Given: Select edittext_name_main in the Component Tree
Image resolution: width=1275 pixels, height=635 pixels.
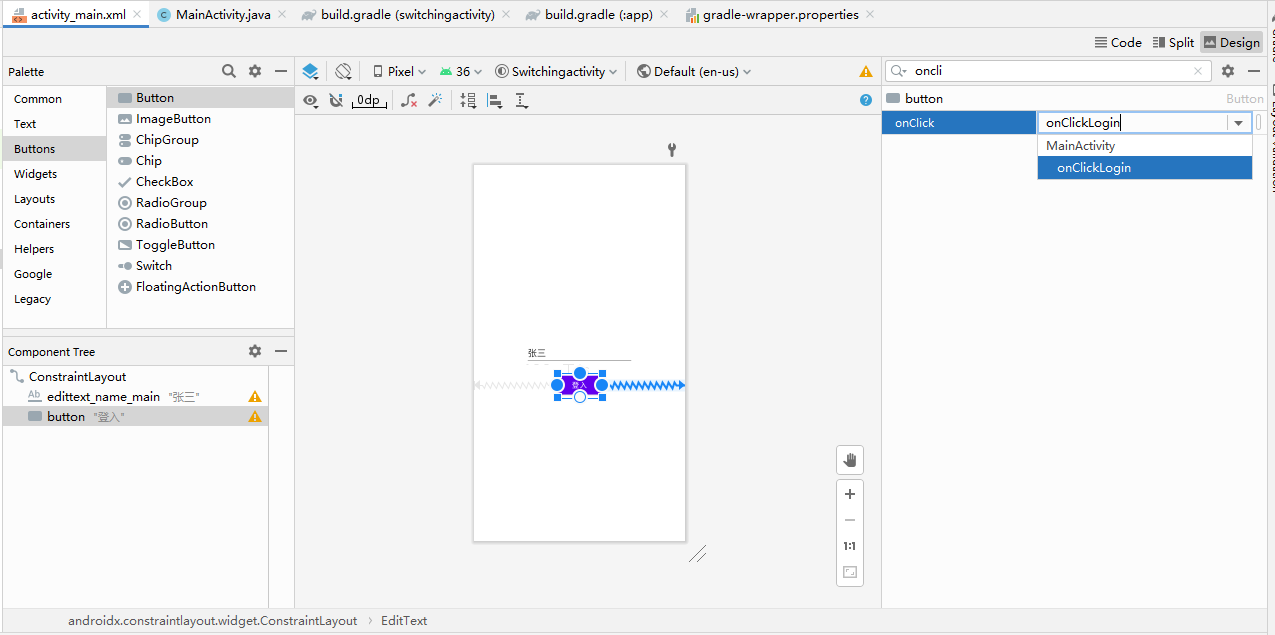Looking at the screenshot, I should pyautogui.click(x=103, y=397).
